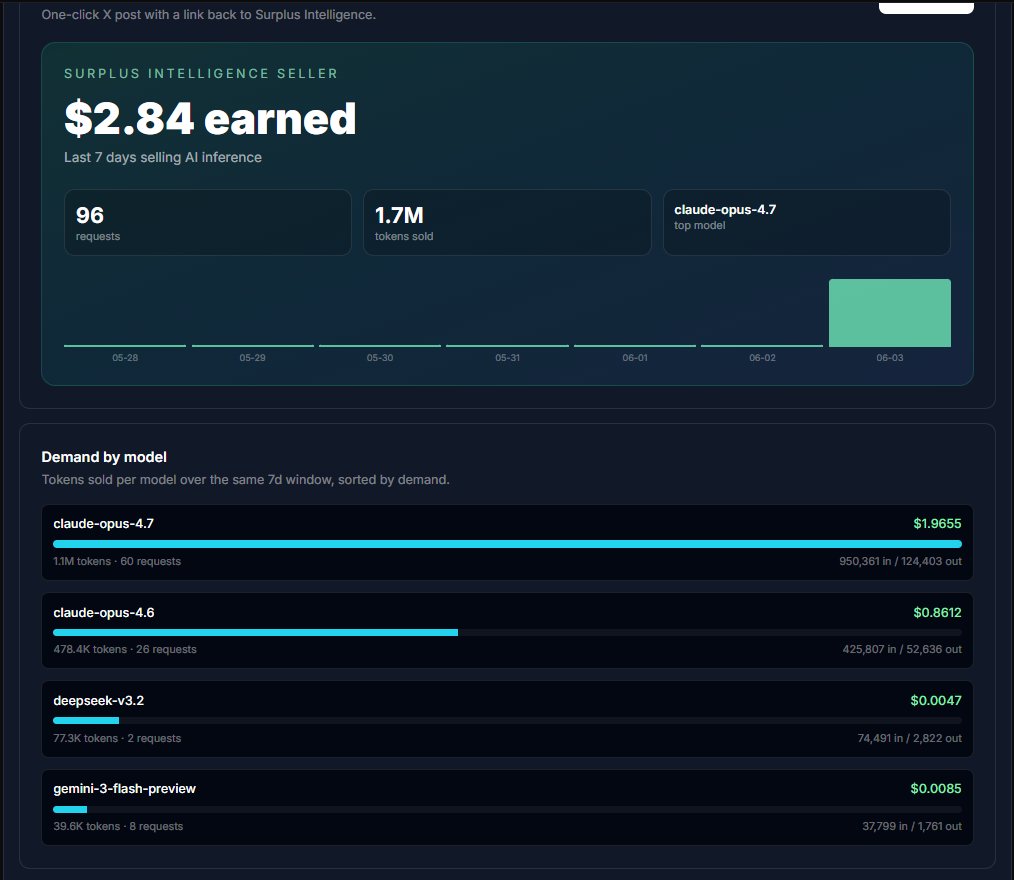This screenshot has width=1014, height=880.
Task: Click the claude-opus-4.7 row title
Action: pos(103,524)
